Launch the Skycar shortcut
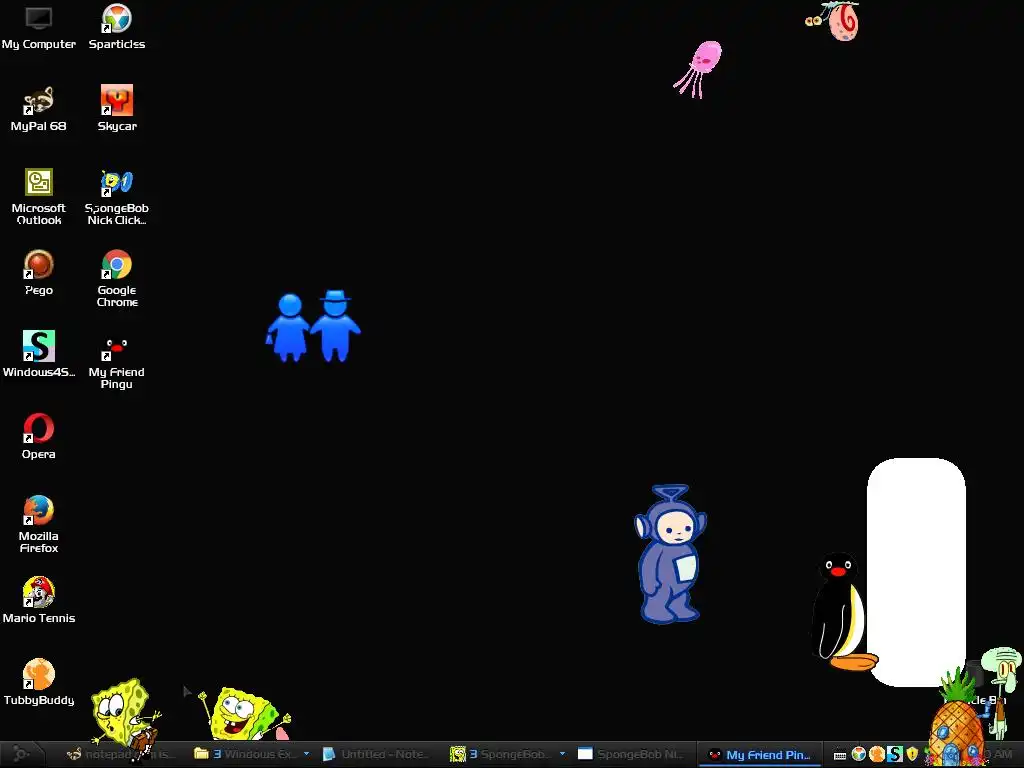This screenshot has width=1024, height=768. (x=117, y=109)
